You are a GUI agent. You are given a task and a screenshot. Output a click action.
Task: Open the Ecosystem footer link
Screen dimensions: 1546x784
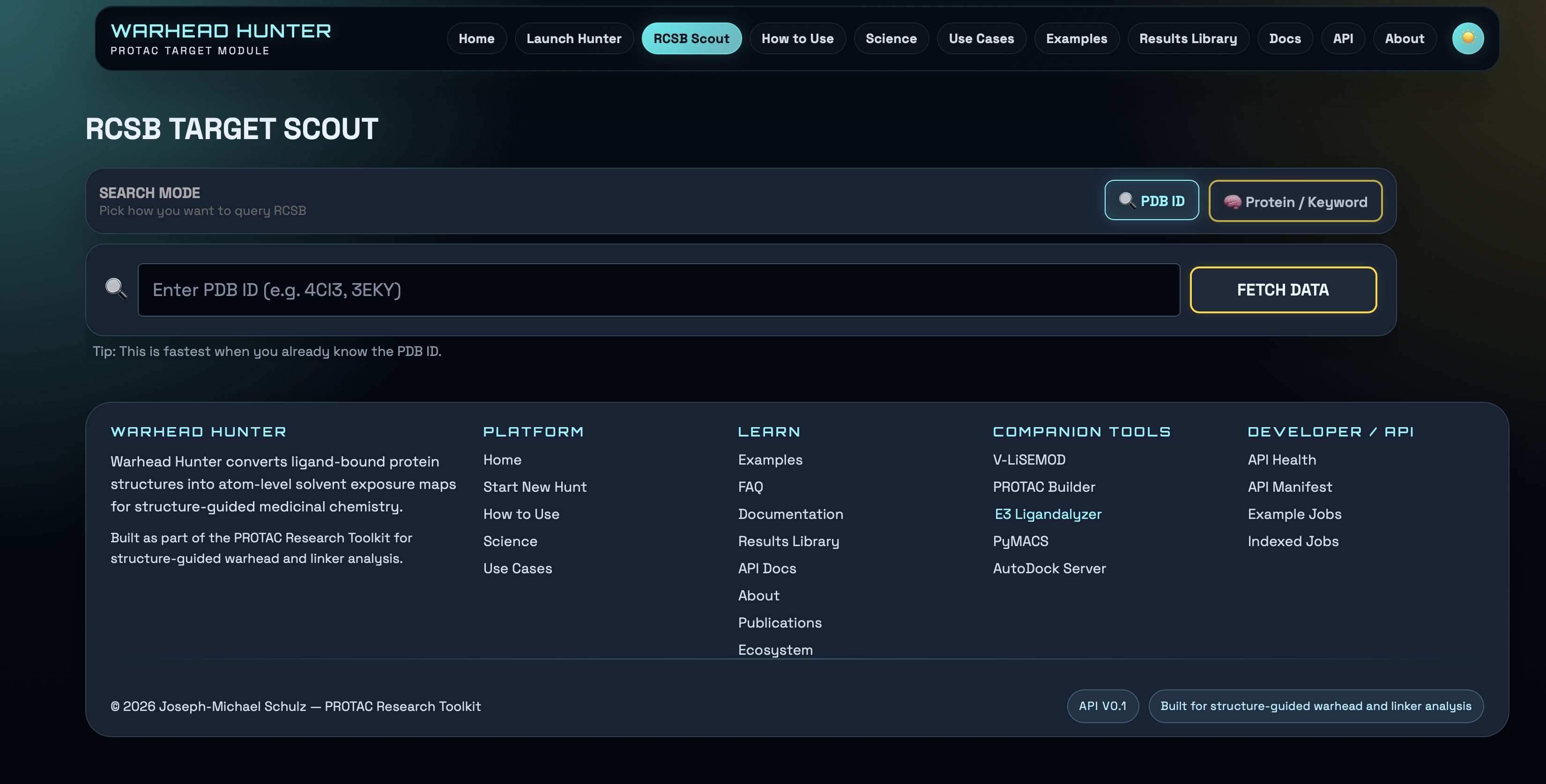pyautogui.click(x=775, y=650)
